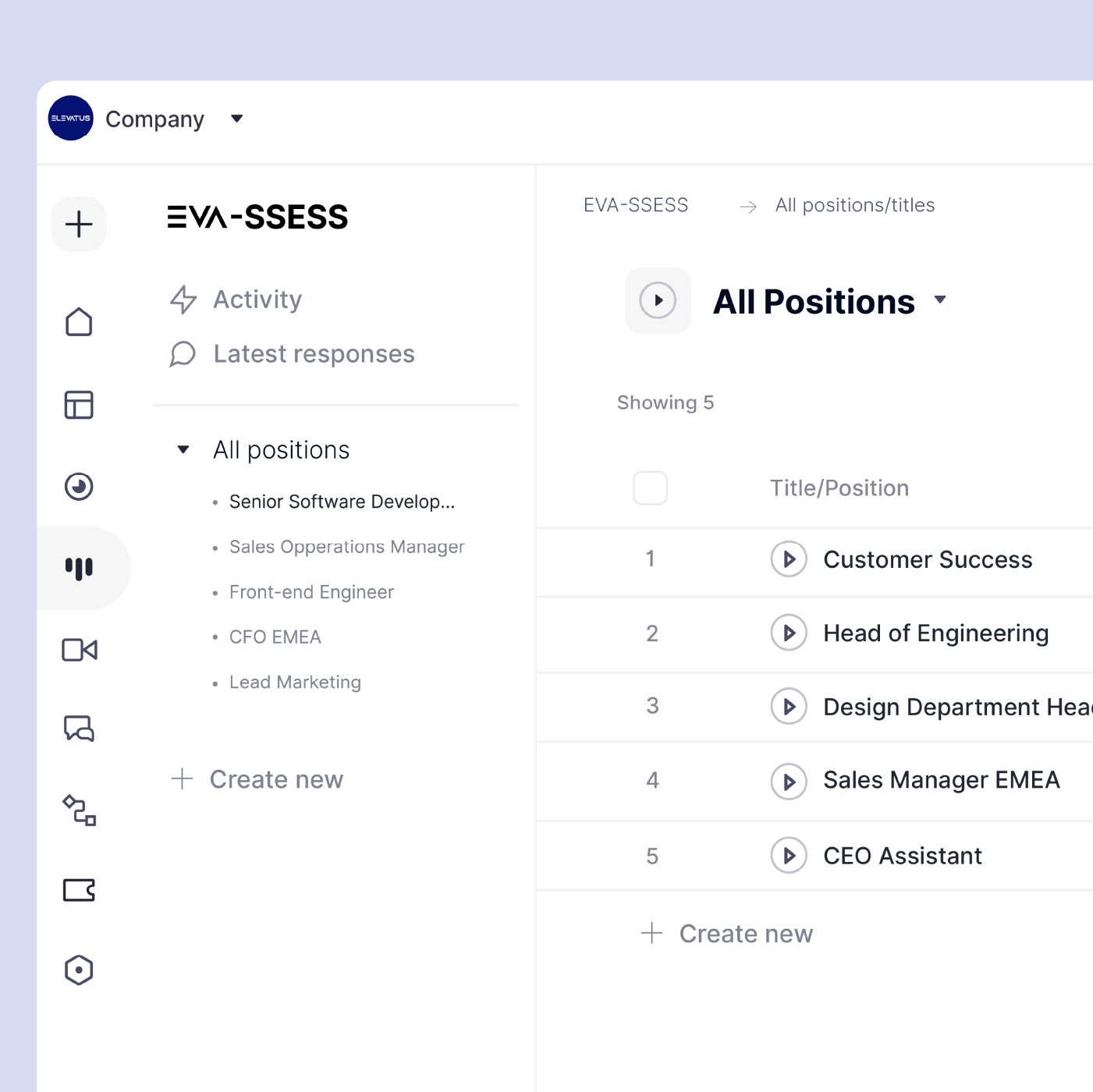This screenshot has height=1092, width=1093.
Task: Click the hexagon settings icon at bottom
Action: [78, 970]
